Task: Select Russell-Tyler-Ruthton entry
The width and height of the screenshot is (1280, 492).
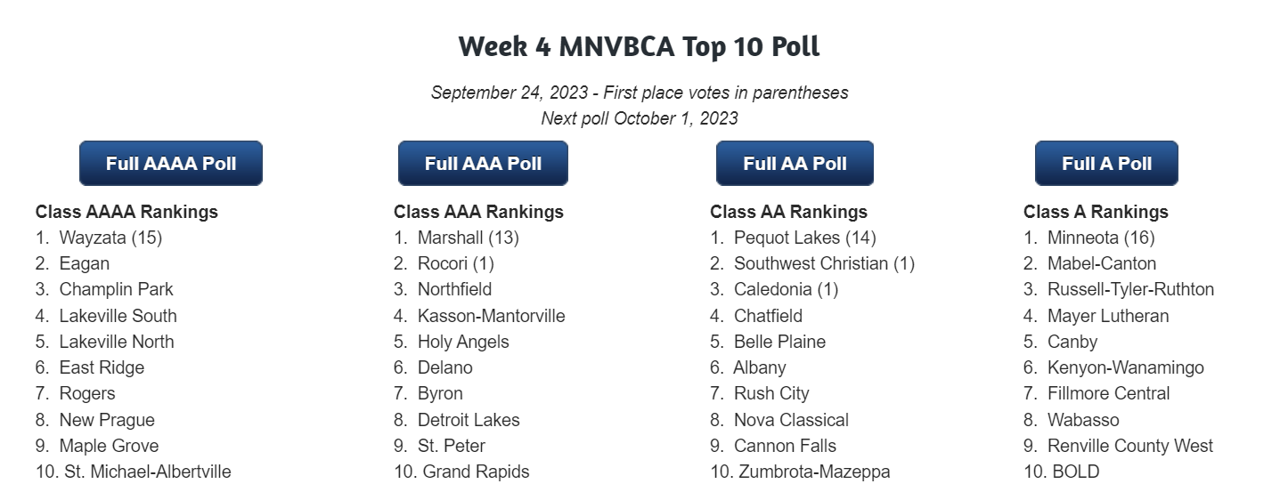Action: [1130, 290]
